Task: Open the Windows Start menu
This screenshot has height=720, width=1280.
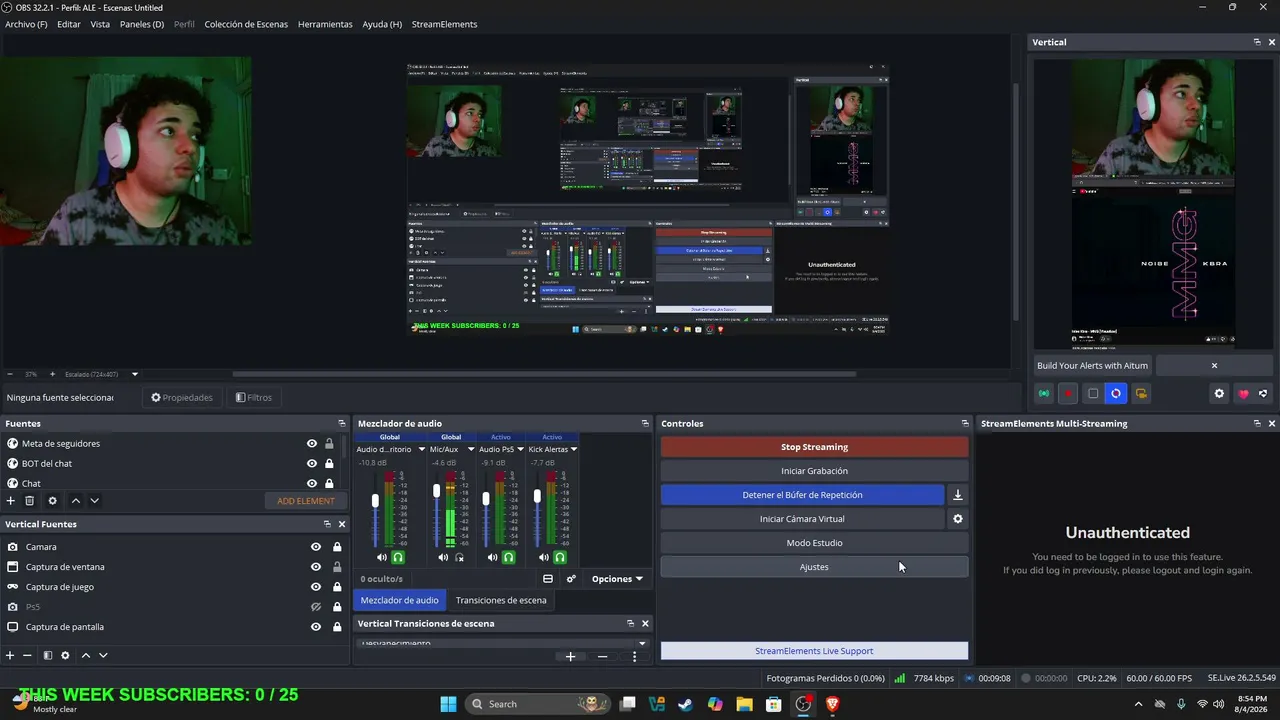Action: point(448,704)
